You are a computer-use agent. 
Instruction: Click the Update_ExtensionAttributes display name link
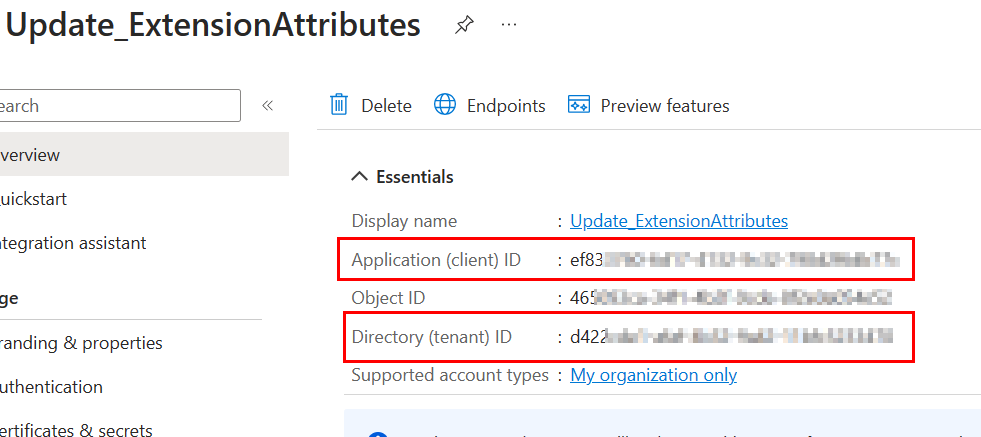[x=678, y=221]
